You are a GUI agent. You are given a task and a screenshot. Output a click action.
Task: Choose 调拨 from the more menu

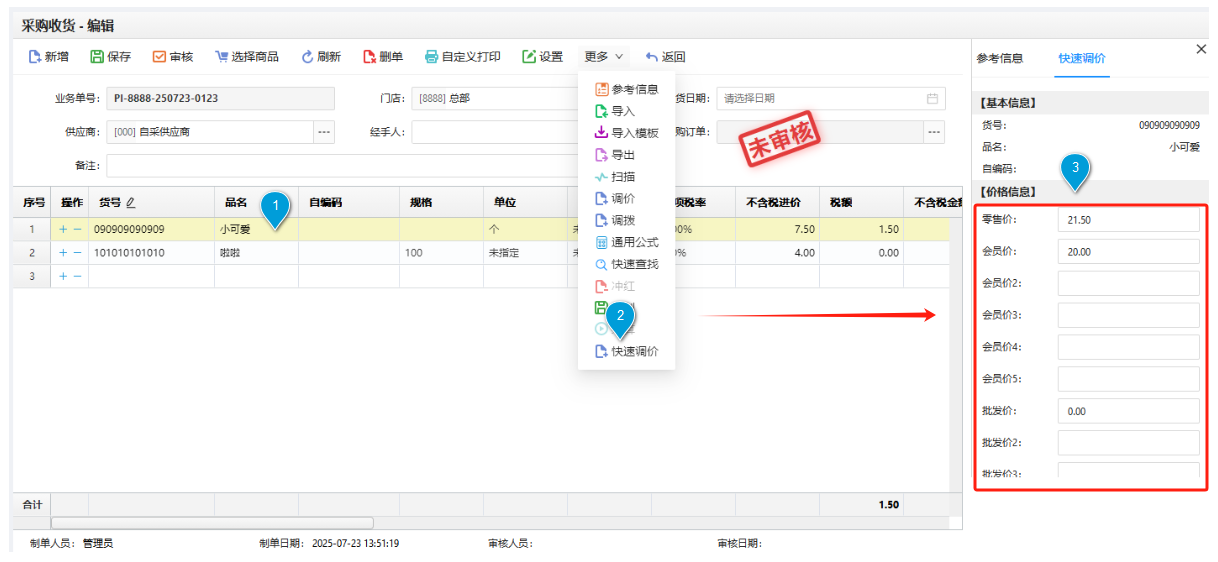614,220
